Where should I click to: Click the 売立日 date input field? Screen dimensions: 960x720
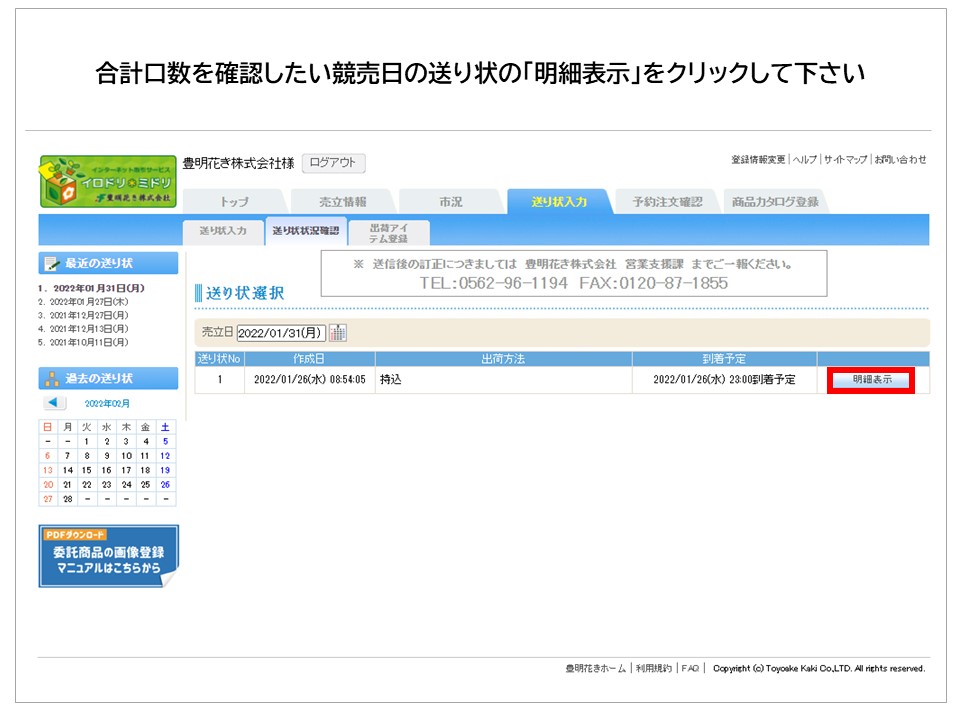pyautogui.click(x=281, y=333)
